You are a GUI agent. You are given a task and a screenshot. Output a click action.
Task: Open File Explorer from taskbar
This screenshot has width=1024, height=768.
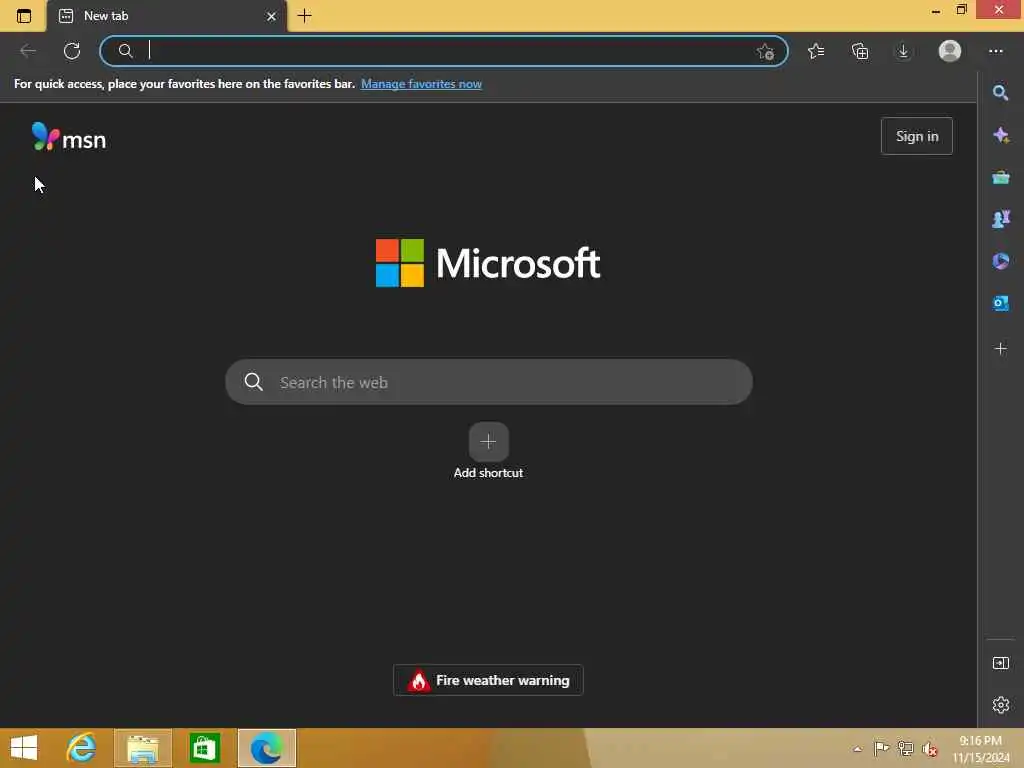143,748
